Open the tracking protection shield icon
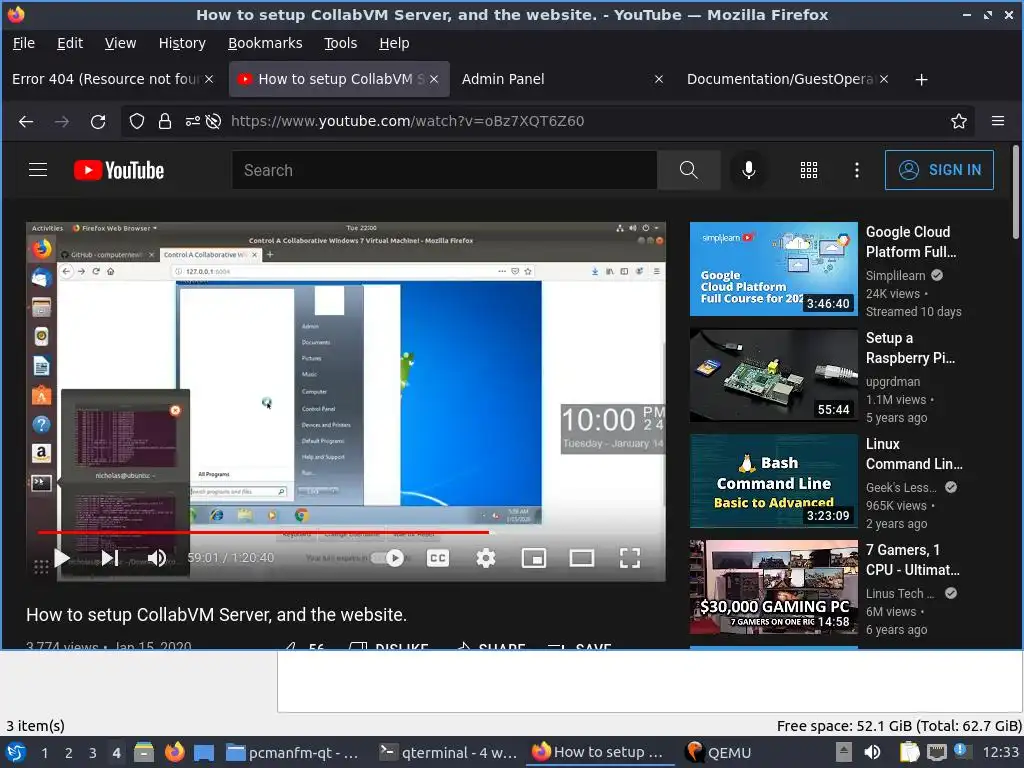The image size is (1024, 768). click(136, 121)
